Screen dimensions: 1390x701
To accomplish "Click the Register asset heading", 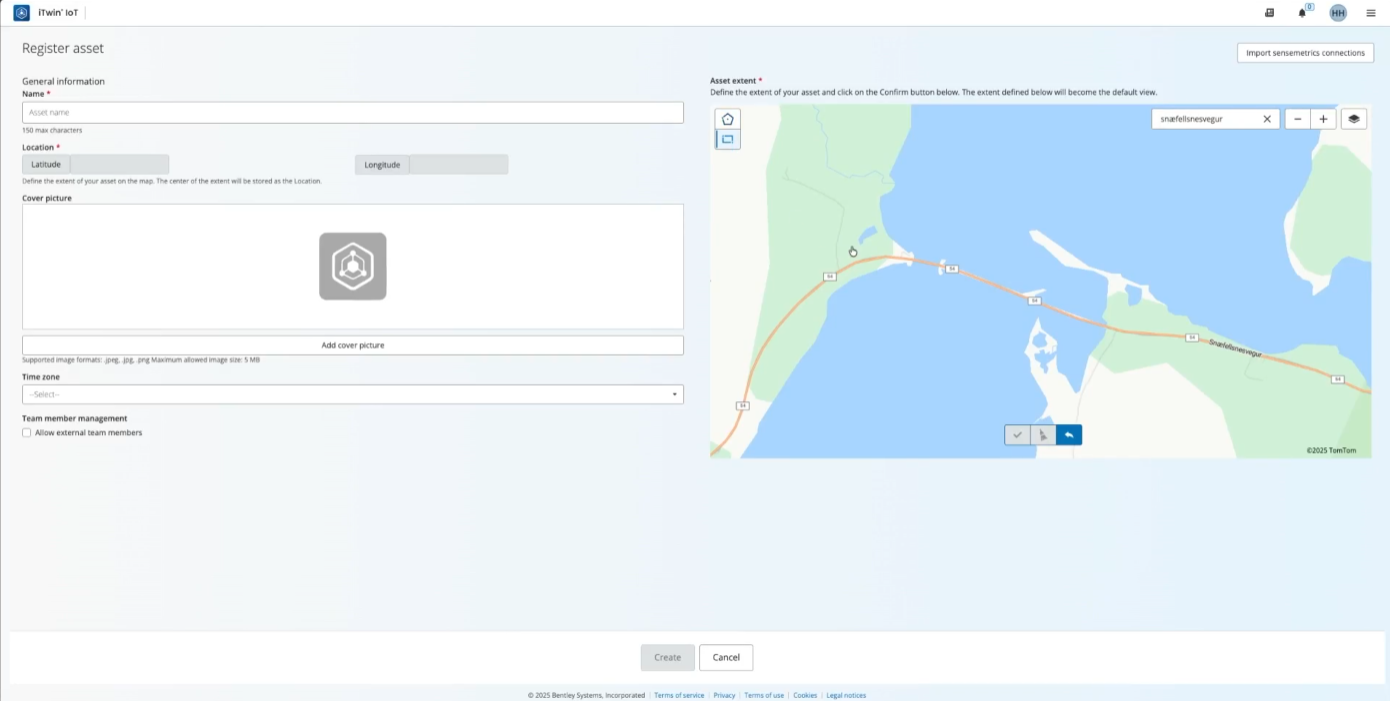I will [x=63, y=48].
